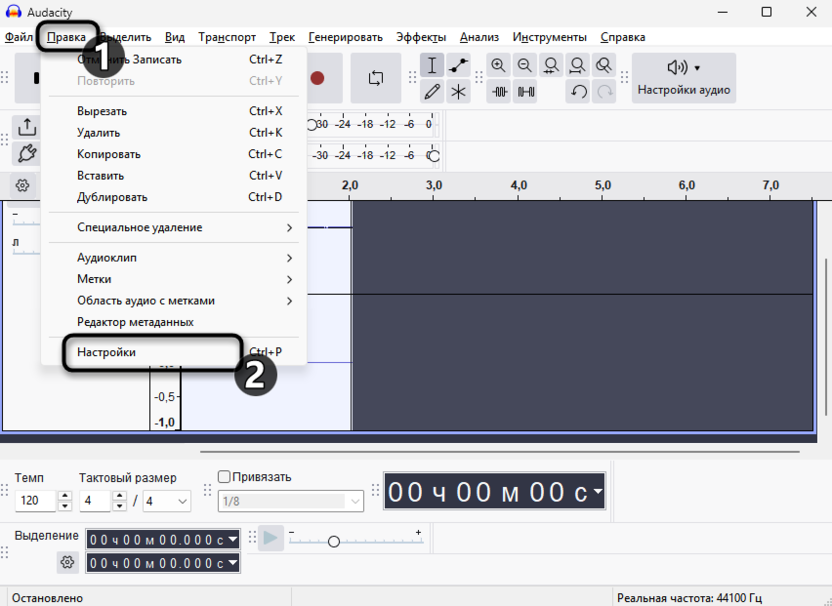Select the Multi-tool asterisk icon
This screenshot has height=606, width=832.
point(458,92)
